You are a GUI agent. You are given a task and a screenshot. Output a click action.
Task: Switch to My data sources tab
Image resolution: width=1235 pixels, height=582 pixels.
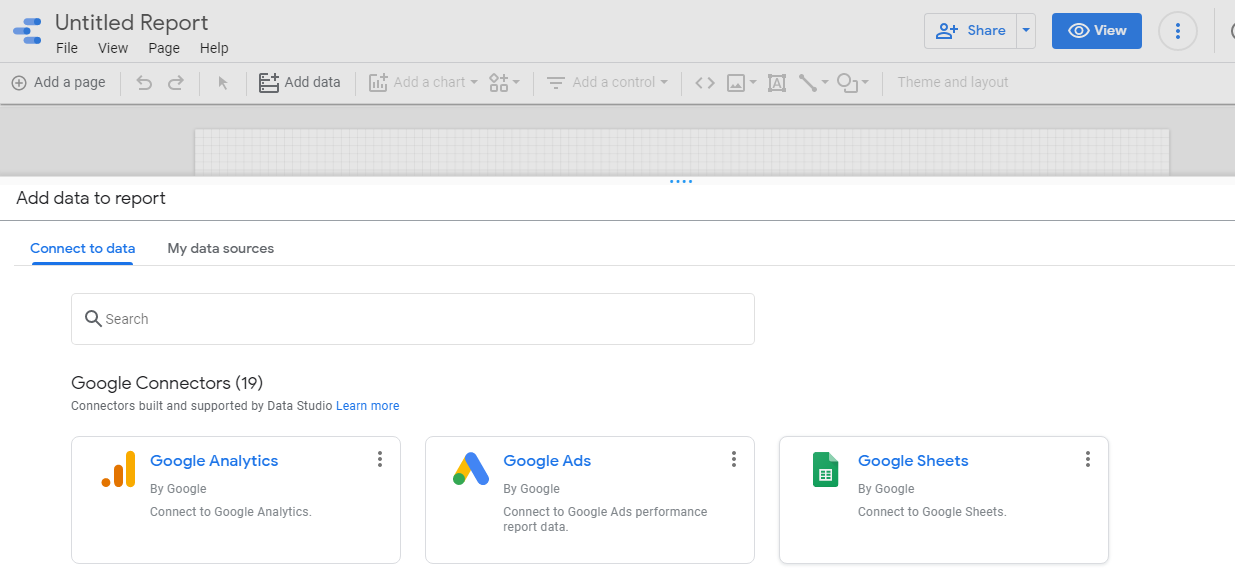tap(220, 248)
